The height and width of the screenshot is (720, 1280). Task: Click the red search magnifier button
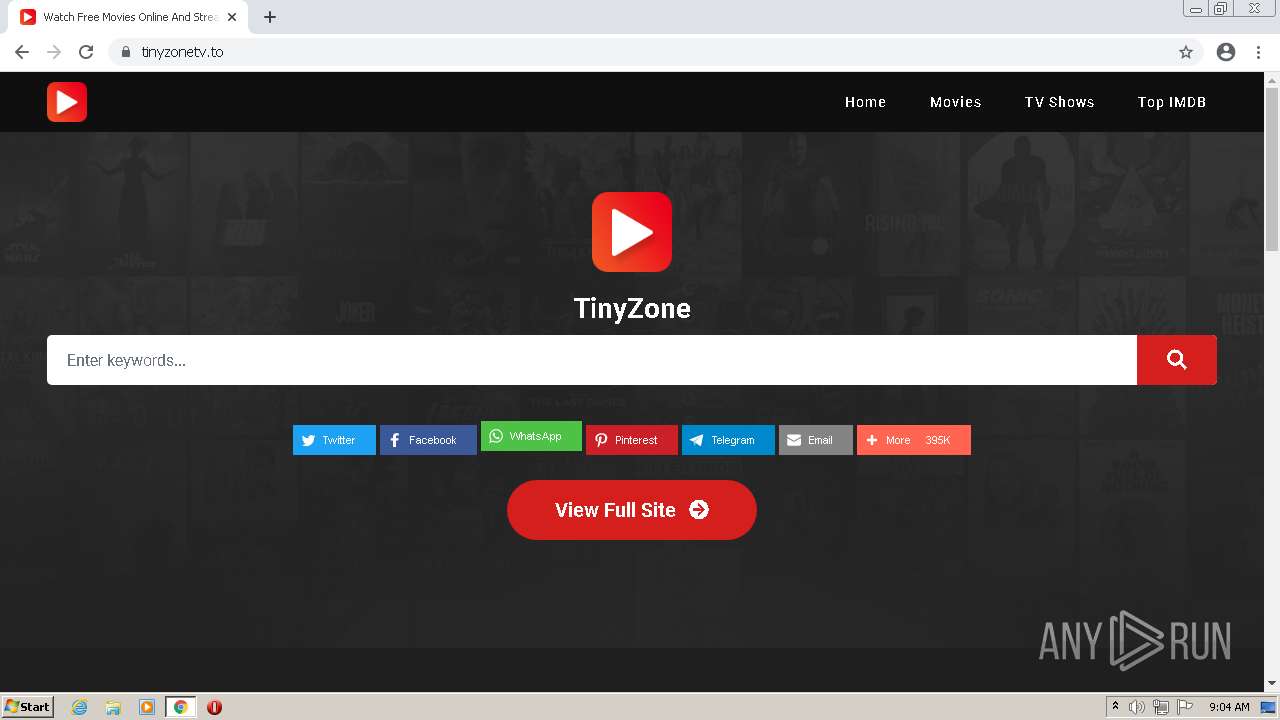[1177, 360]
